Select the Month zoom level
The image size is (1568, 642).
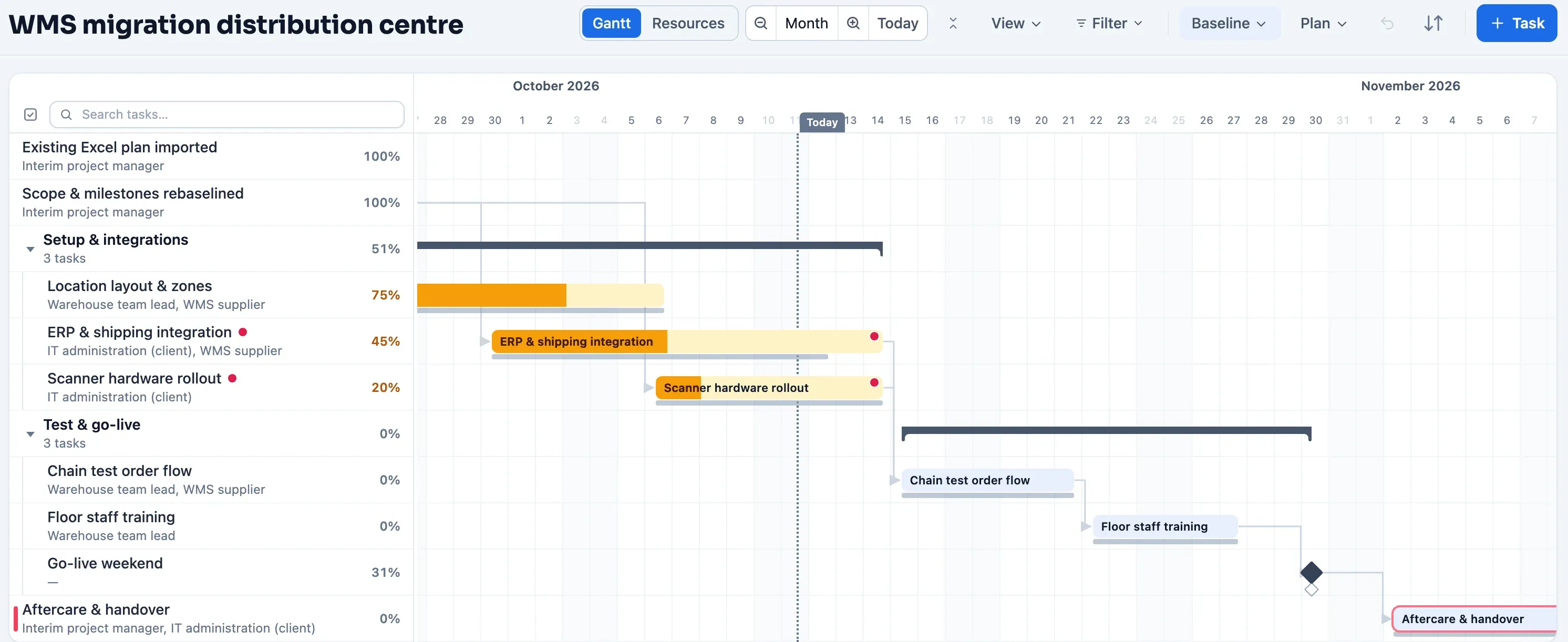tap(806, 23)
